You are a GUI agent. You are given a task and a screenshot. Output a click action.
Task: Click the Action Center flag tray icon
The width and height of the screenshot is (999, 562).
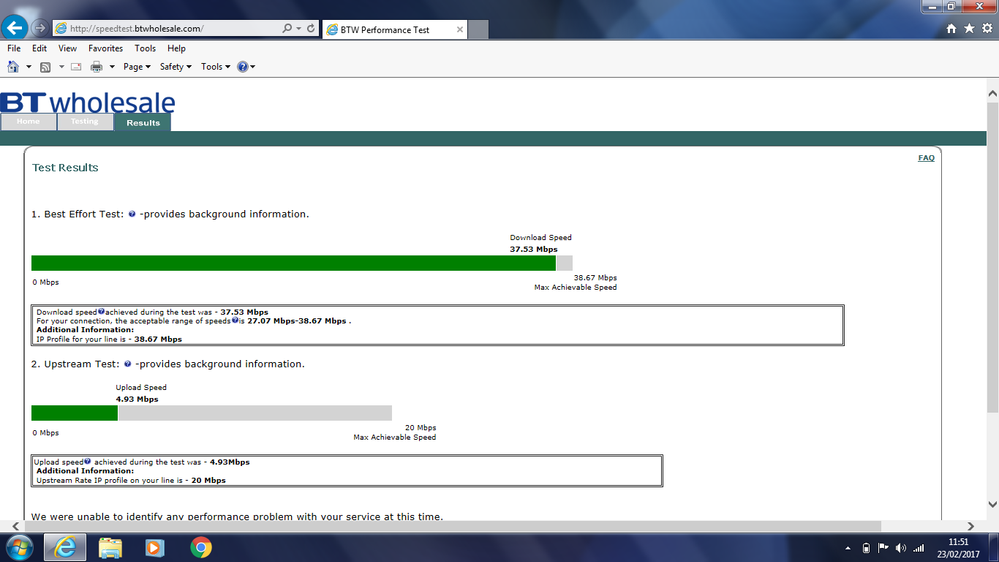point(882,548)
